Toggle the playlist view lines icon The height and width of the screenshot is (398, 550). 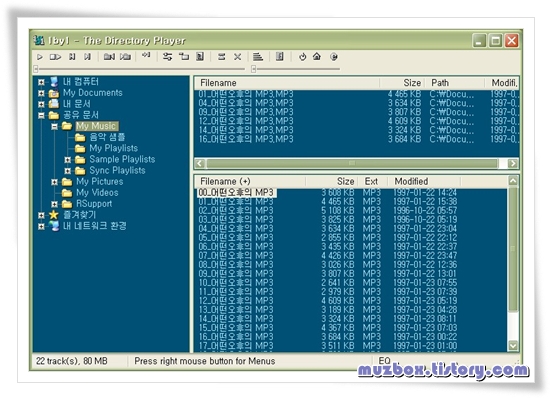click(258, 57)
